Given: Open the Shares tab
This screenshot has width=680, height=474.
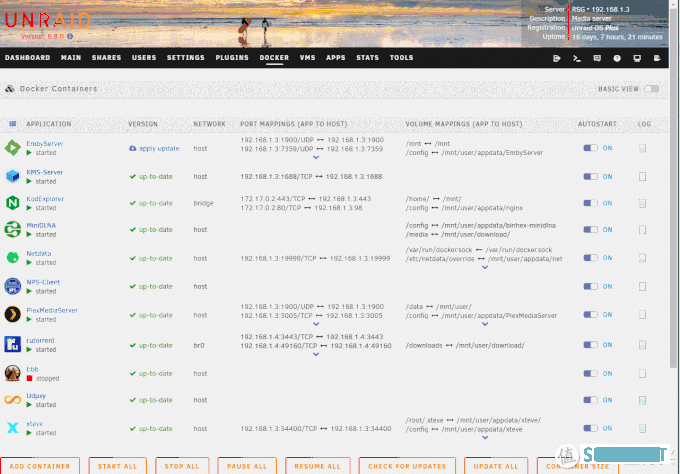Looking at the screenshot, I should [x=106, y=58].
